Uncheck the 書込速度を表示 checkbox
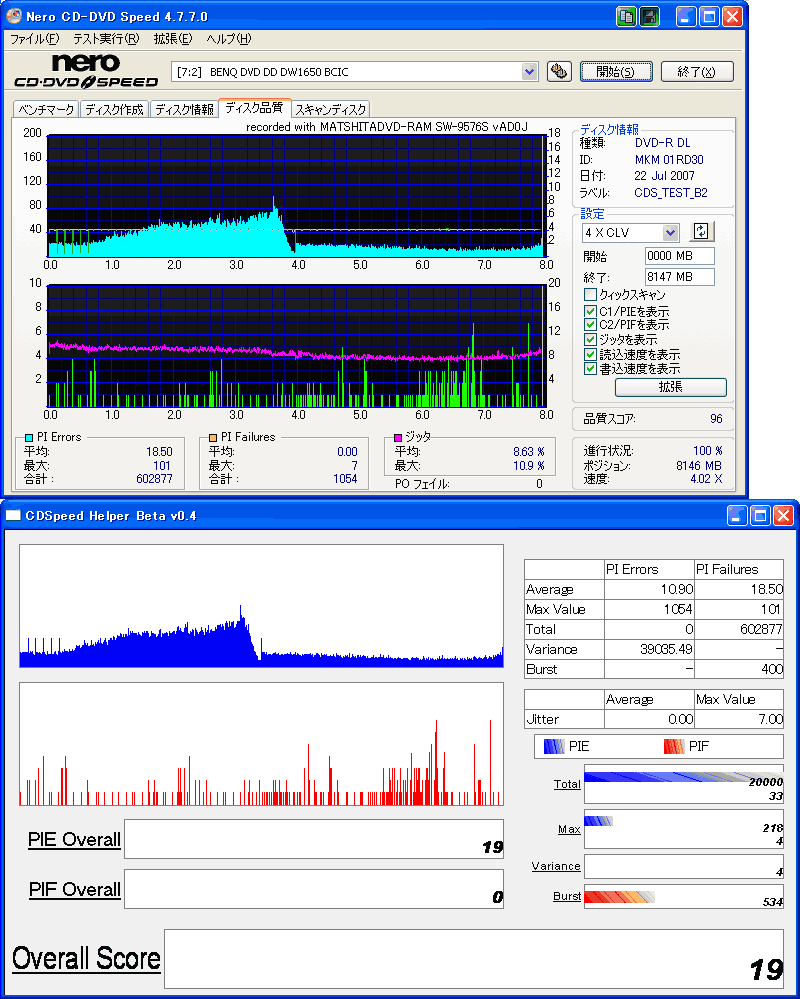Viewport: 800px width, 999px height. pyautogui.click(x=590, y=368)
